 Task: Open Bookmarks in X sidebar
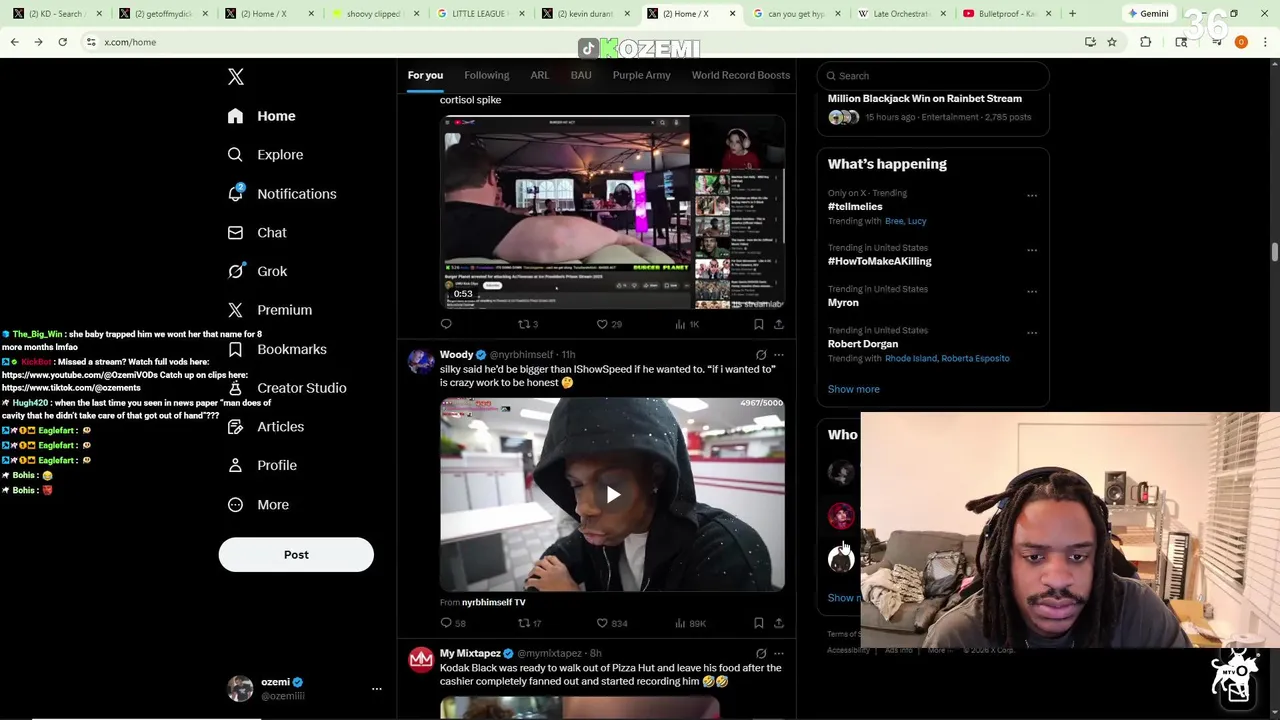point(276,349)
